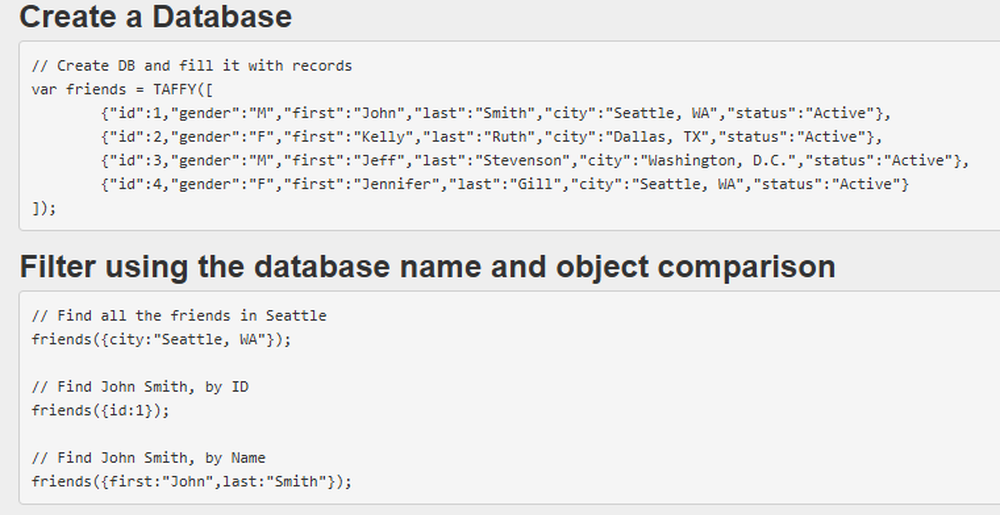Screen dimensions: 1000x515
Task: Click the comment 'Create DB and fill it with records'
Action: (x=192, y=66)
